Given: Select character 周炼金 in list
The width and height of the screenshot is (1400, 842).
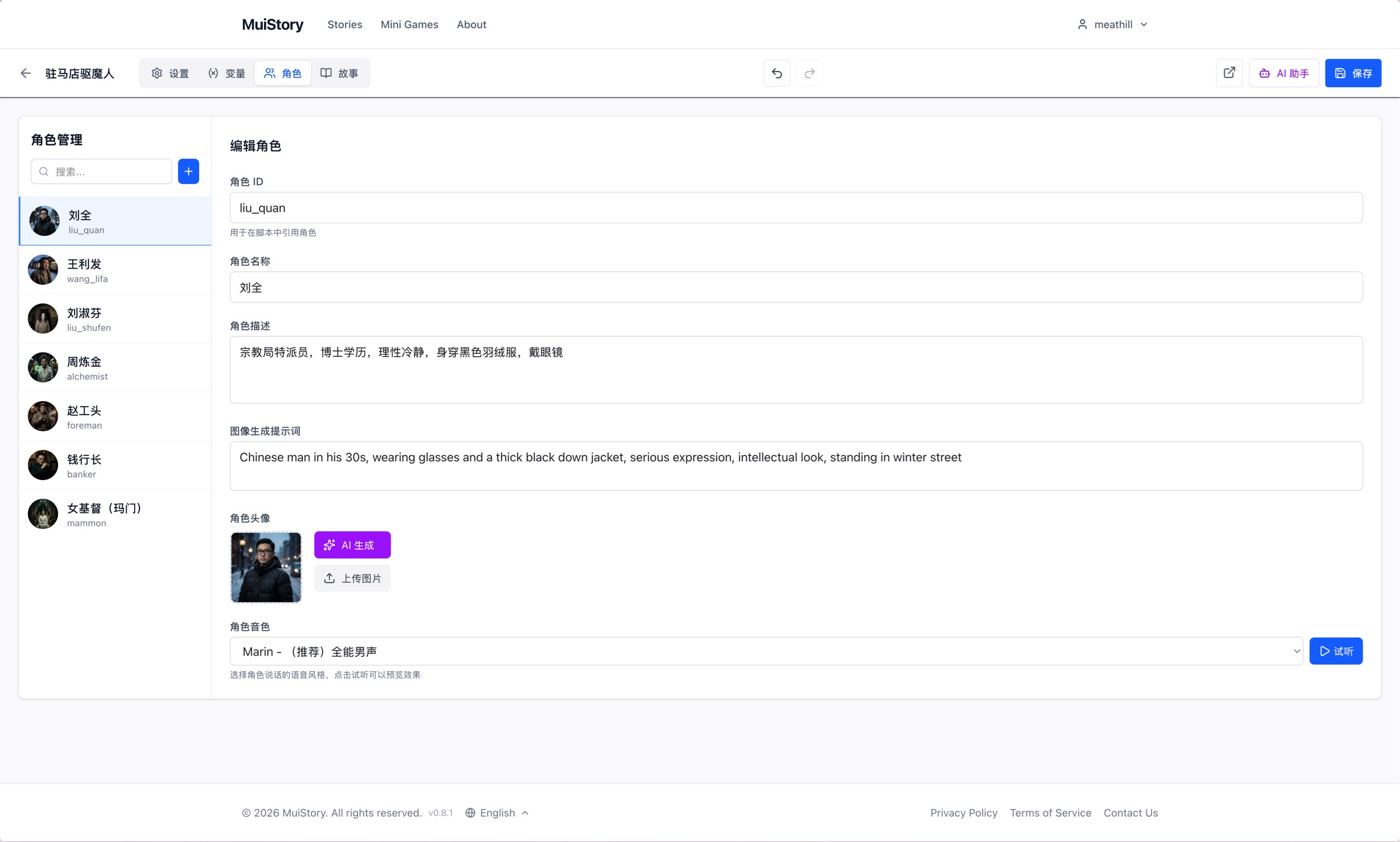Looking at the screenshot, I should (115, 367).
